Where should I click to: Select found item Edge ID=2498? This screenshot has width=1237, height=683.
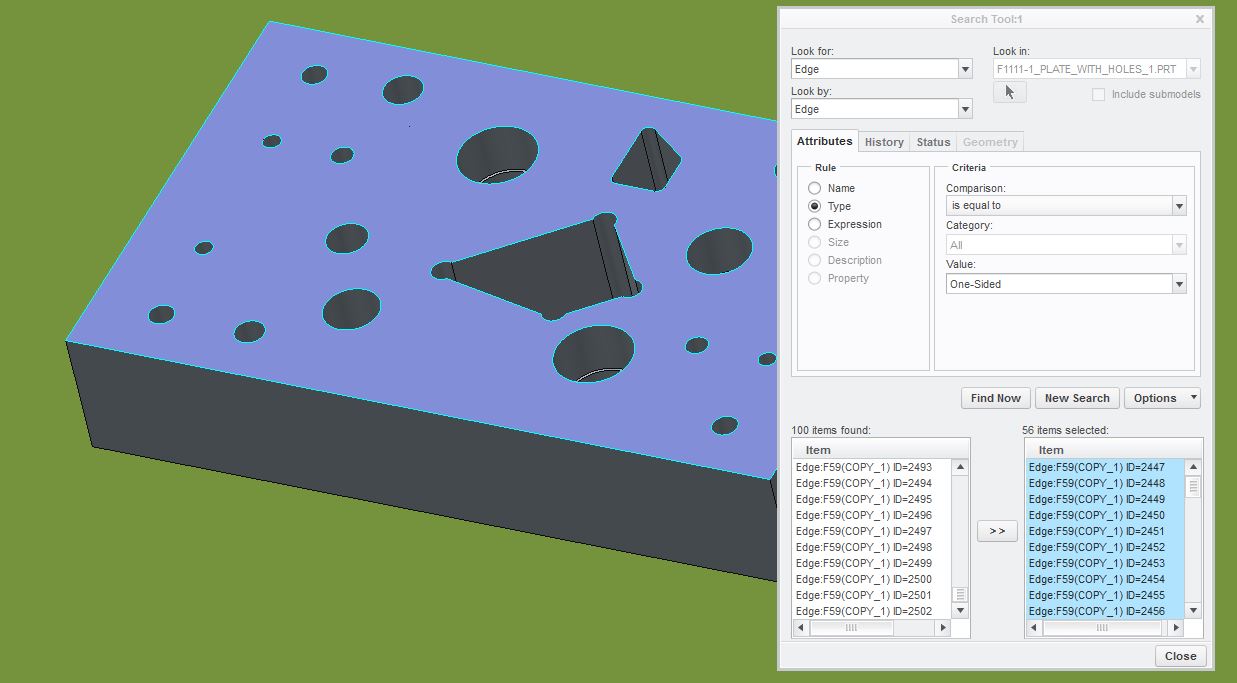pos(872,547)
